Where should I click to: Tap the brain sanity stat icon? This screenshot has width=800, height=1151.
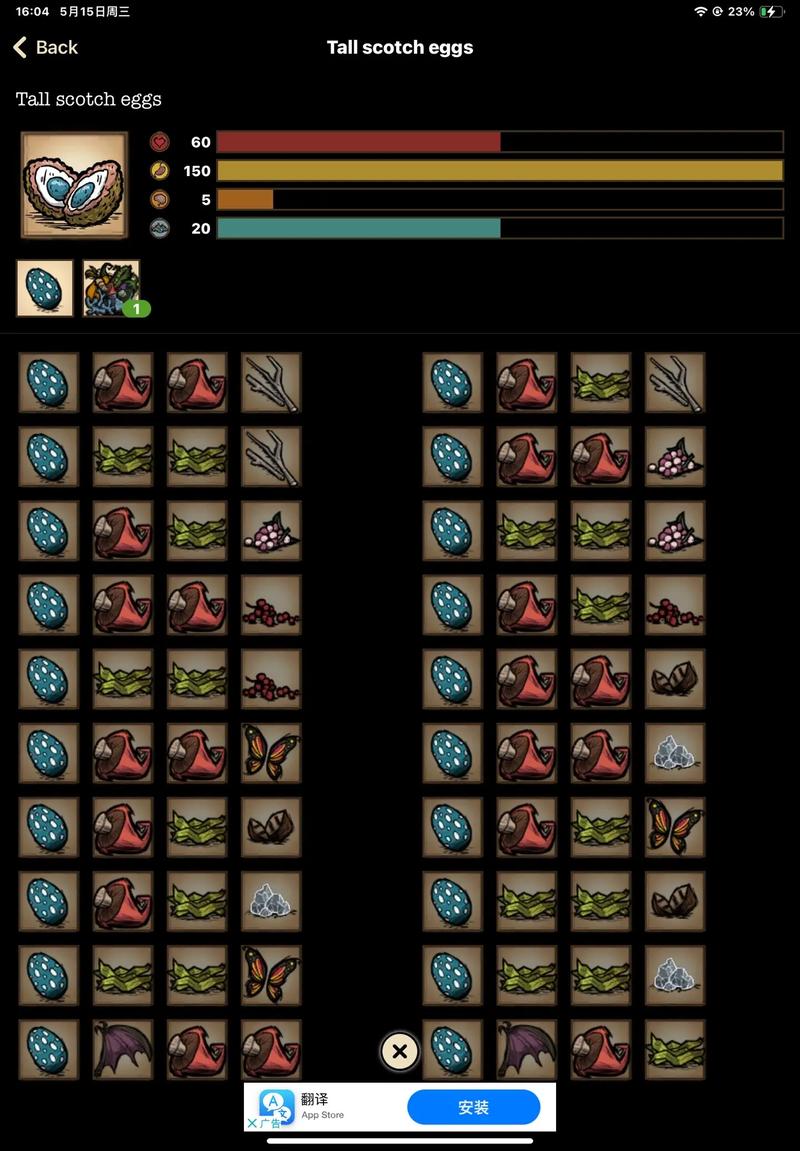[159, 199]
